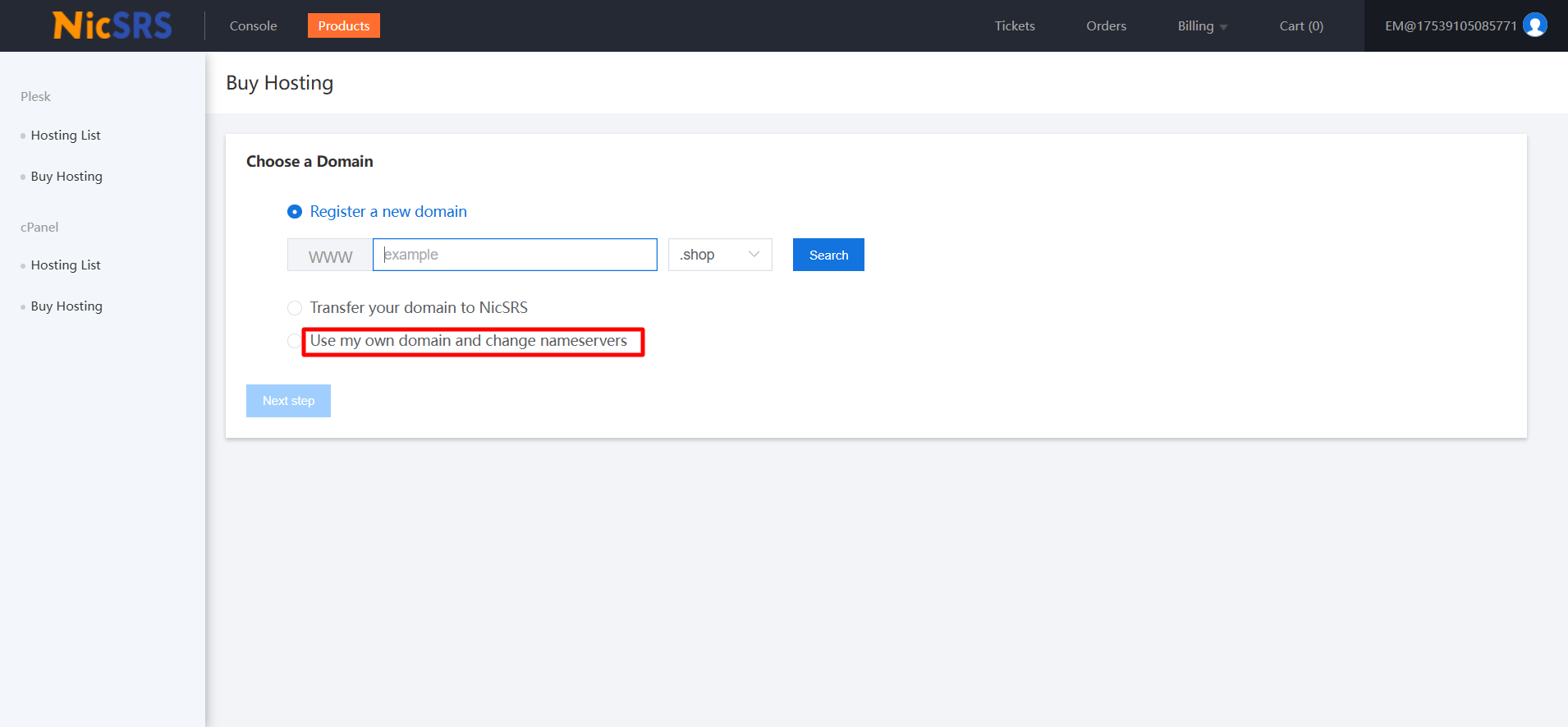Expand the Billing menu

click(x=1202, y=26)
